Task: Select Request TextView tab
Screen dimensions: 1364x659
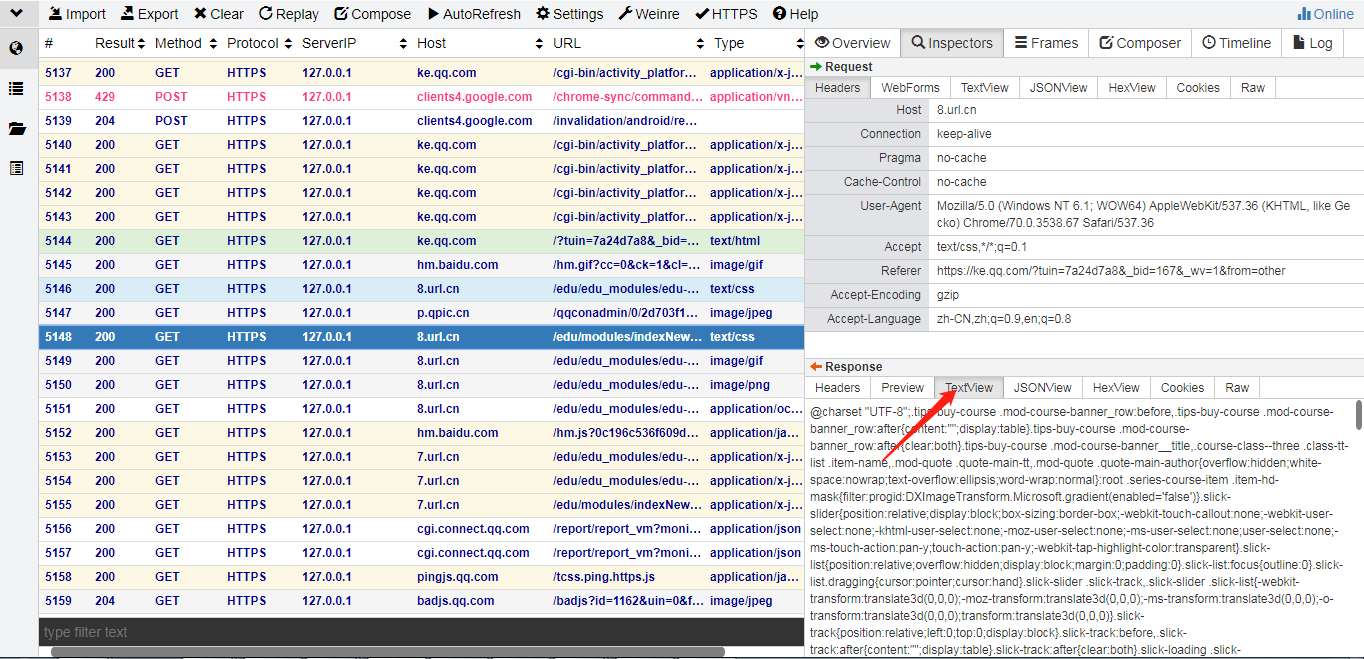Action: [985, 88]
